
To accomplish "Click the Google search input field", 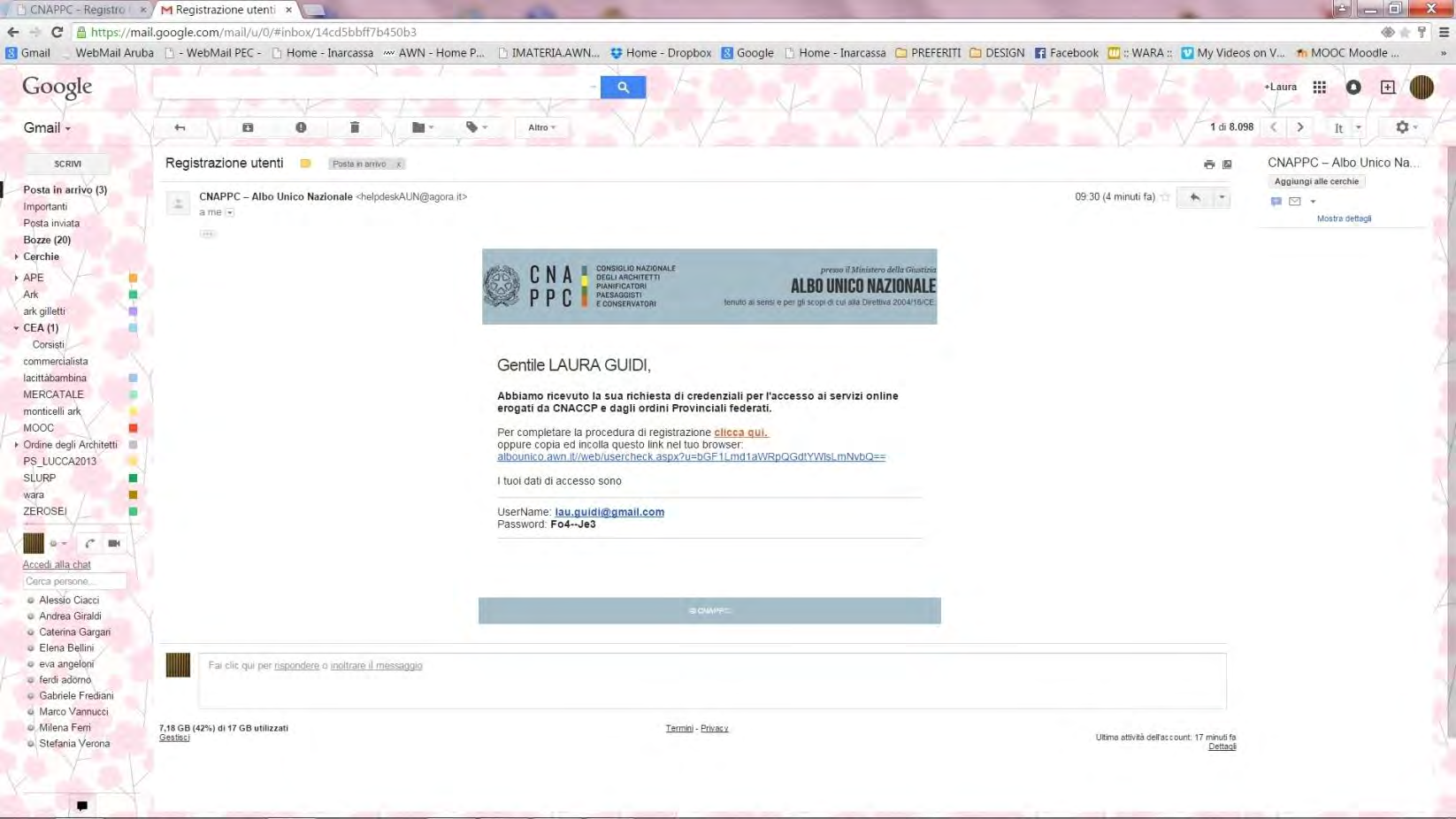I will click(x=376, y=87).
